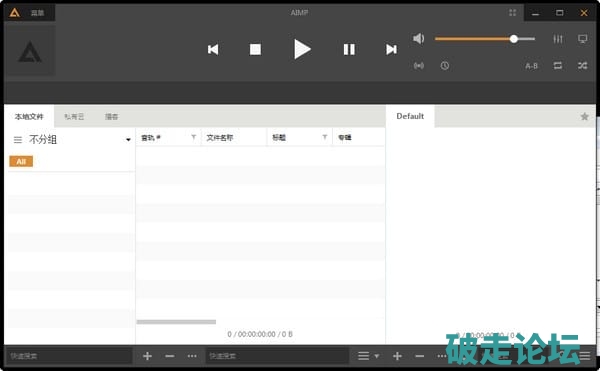Open library more options ellipsis button

[x=192, y=356]
